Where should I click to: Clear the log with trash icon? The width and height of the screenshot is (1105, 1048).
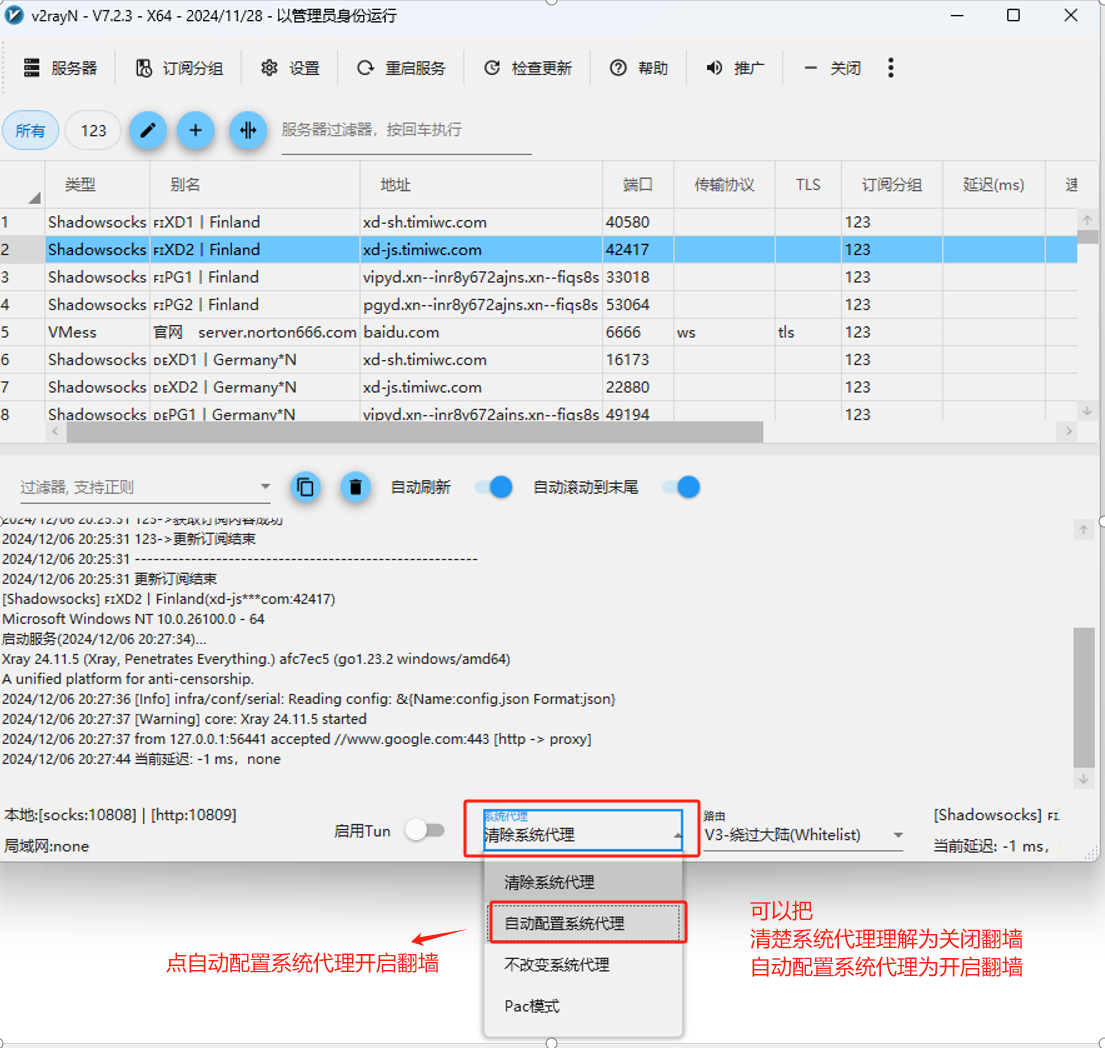[x=355, y=487]
